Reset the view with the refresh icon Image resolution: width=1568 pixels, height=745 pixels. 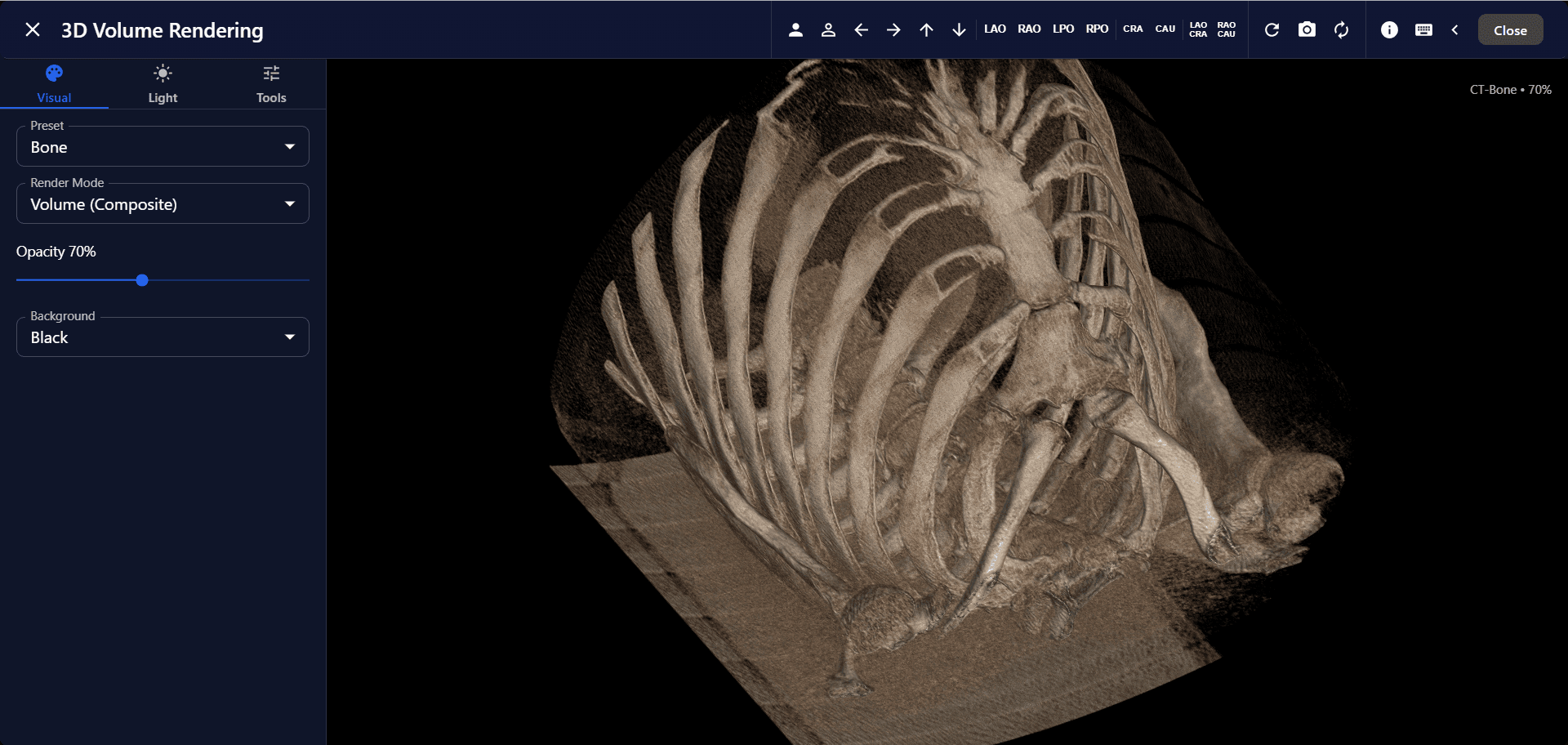(1272, 29)
